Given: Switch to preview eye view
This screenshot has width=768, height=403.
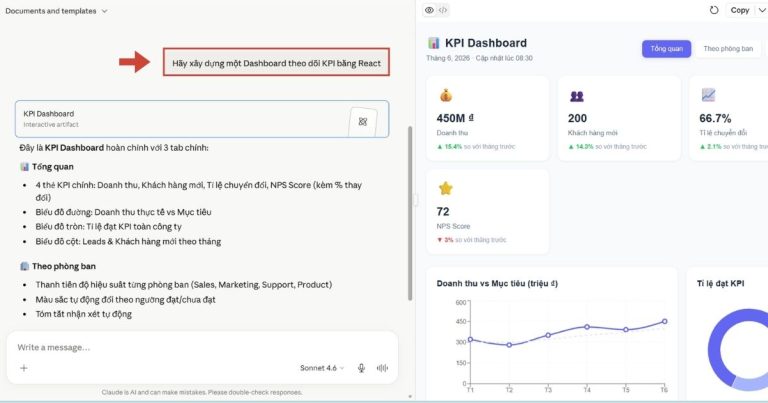Looking at the screenshot, I should coord(429,10).
